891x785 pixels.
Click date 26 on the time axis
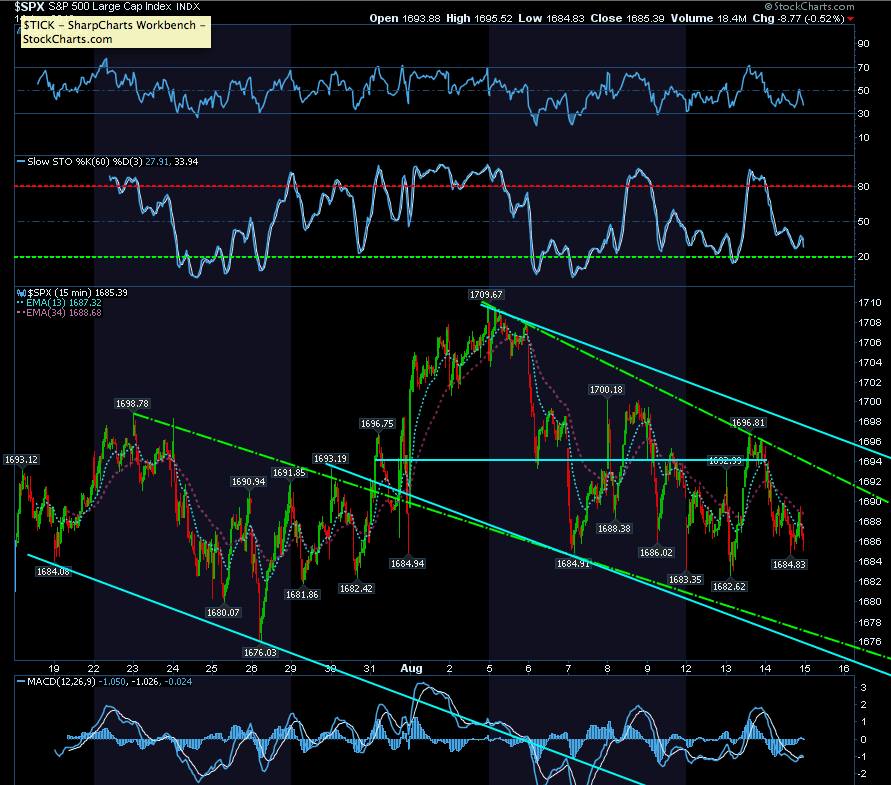tap(251, 668)
